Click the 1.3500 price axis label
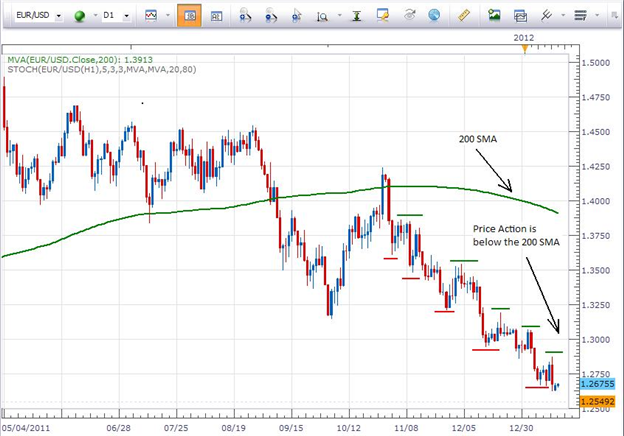Screen dimensions: 624x436 click(596, 271)
